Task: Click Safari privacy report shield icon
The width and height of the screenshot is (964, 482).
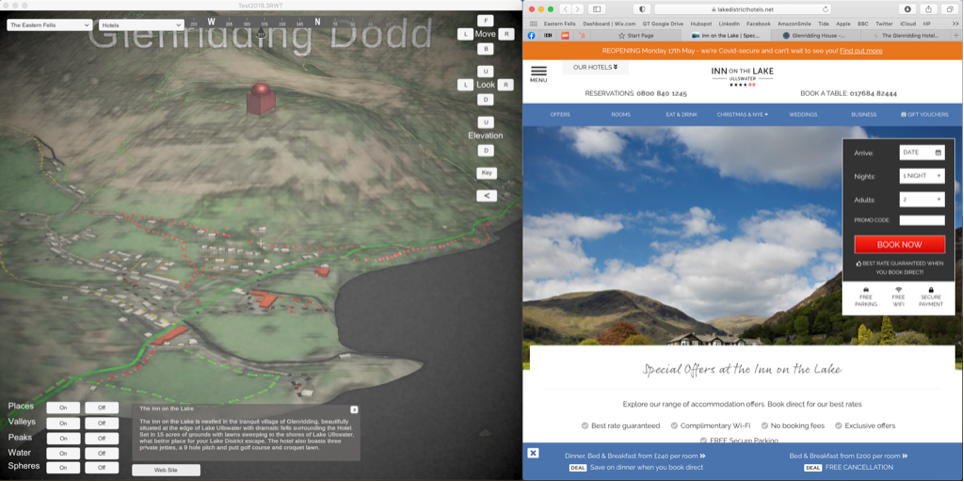Action: point(642,9)
